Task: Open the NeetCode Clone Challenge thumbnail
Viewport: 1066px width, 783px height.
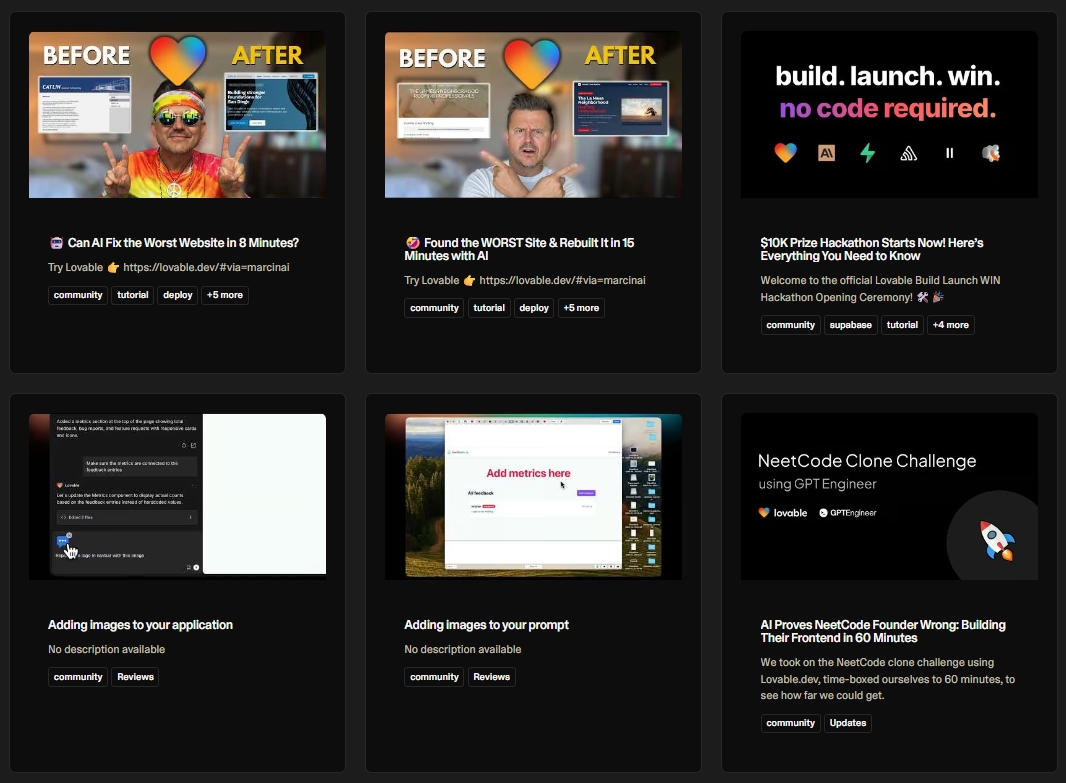Action: 889,496
